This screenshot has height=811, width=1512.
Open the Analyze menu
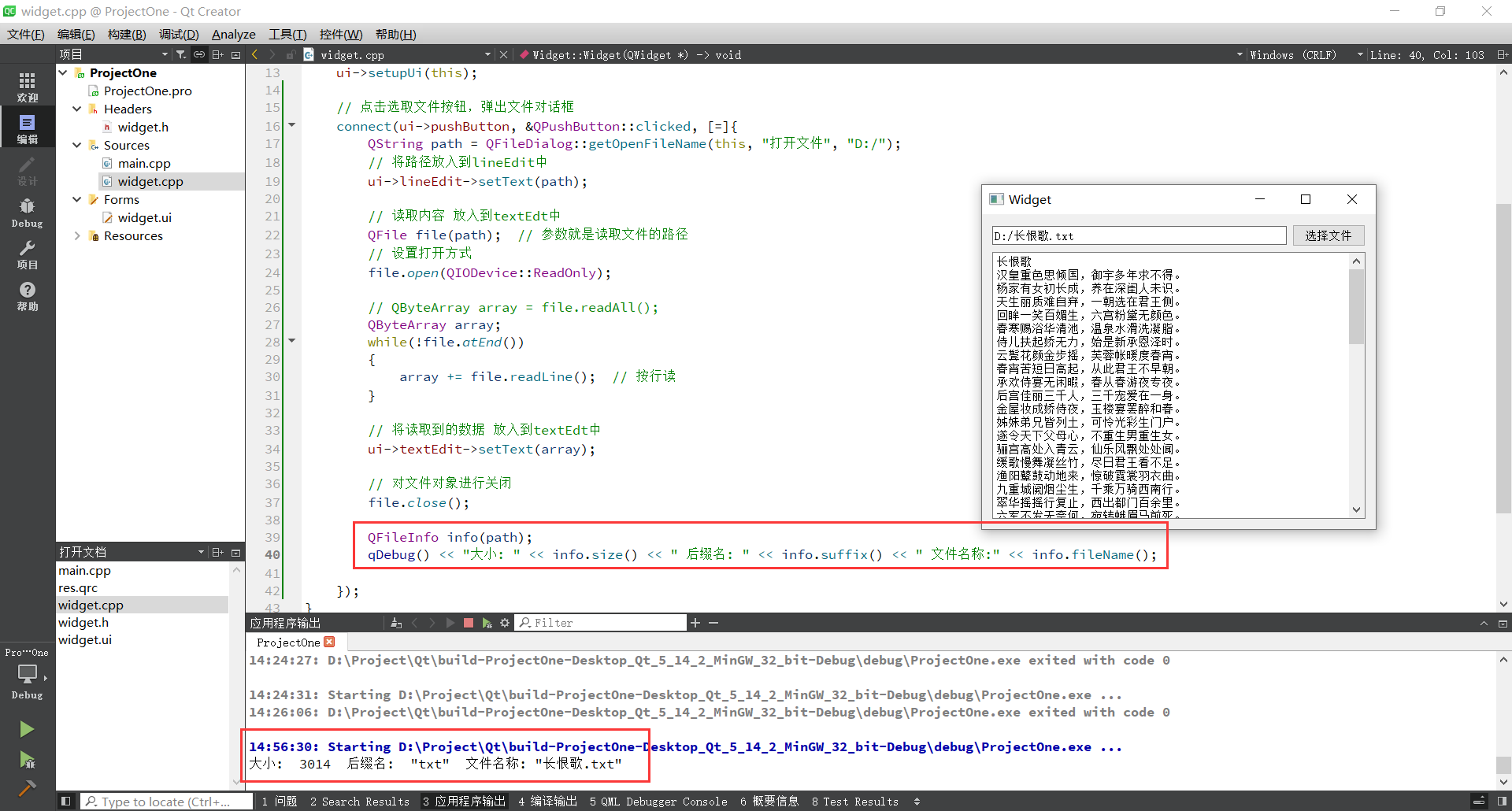[233, 35]
